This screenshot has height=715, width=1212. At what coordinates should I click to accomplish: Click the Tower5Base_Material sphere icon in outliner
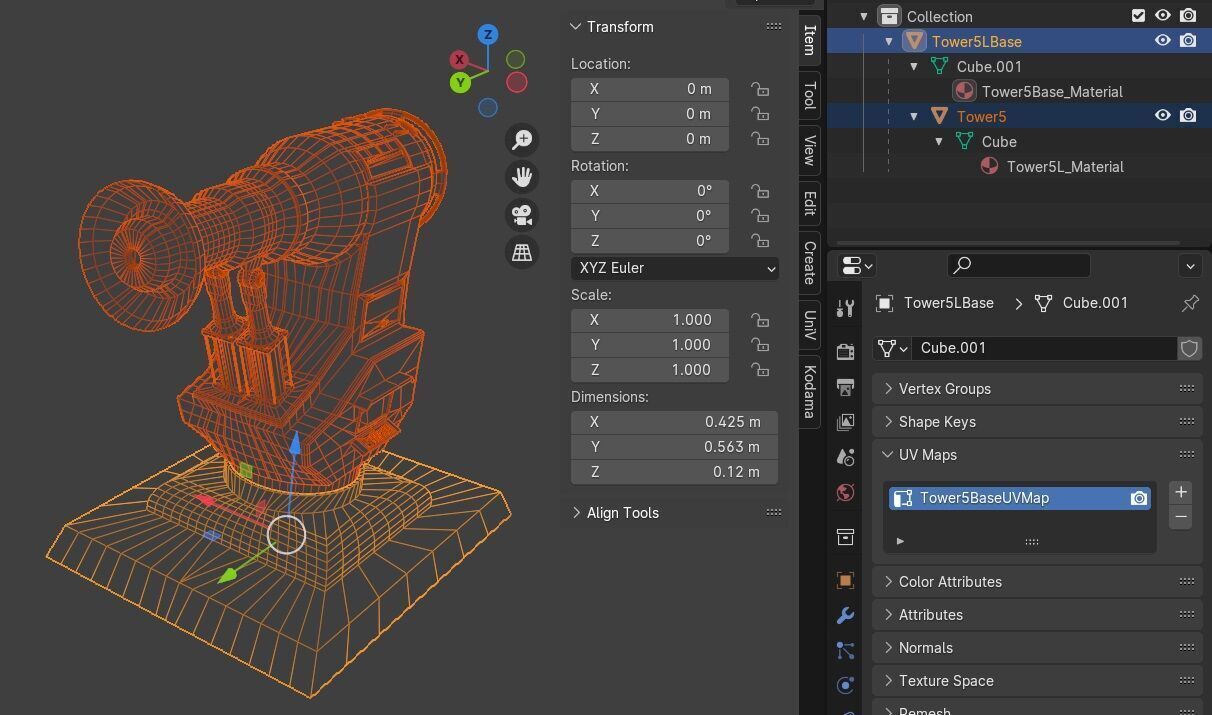coord(964,91)
